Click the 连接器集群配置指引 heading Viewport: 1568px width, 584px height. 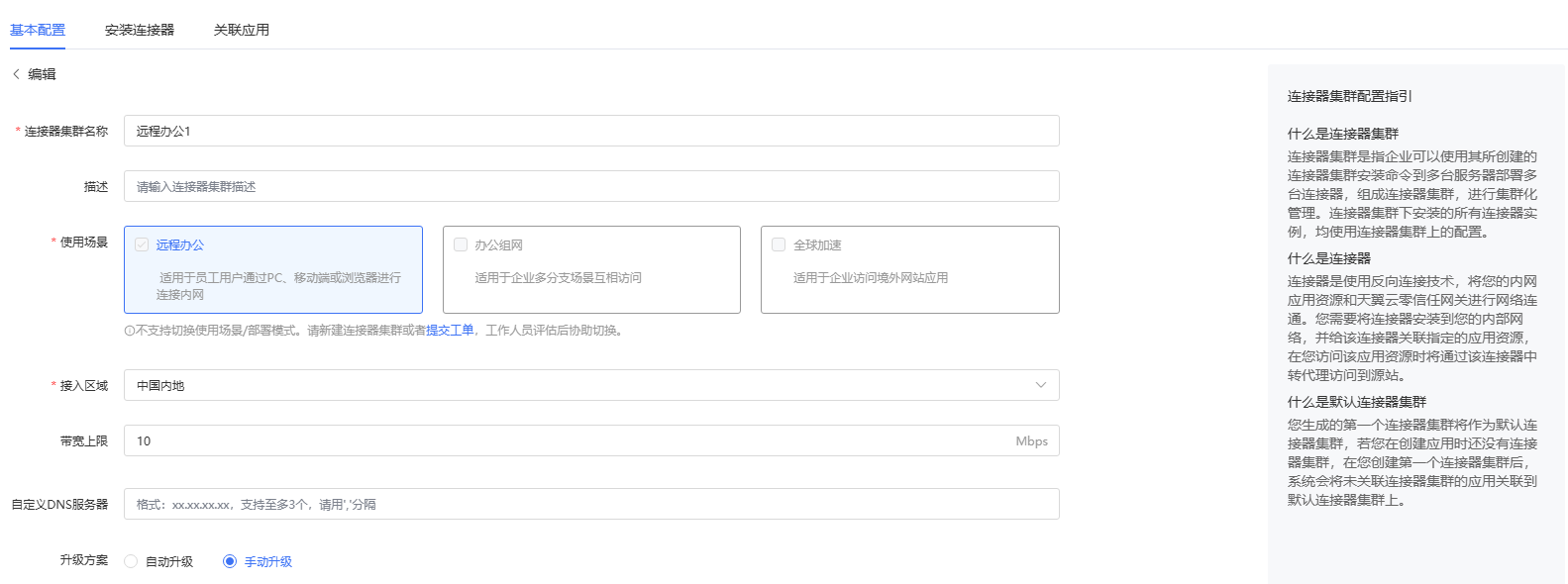(x=1350, y=96)
